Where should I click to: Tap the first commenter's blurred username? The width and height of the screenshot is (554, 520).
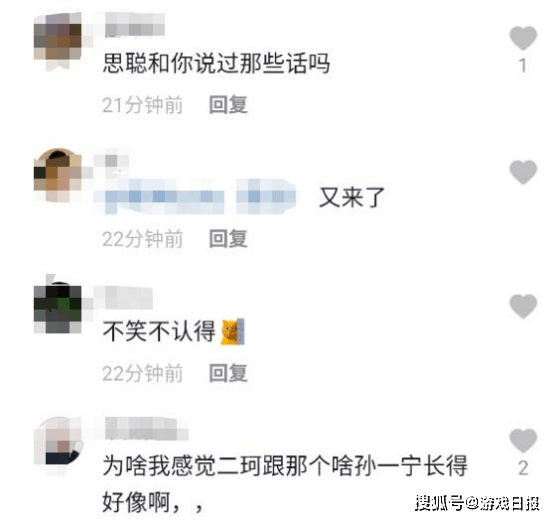135,25
